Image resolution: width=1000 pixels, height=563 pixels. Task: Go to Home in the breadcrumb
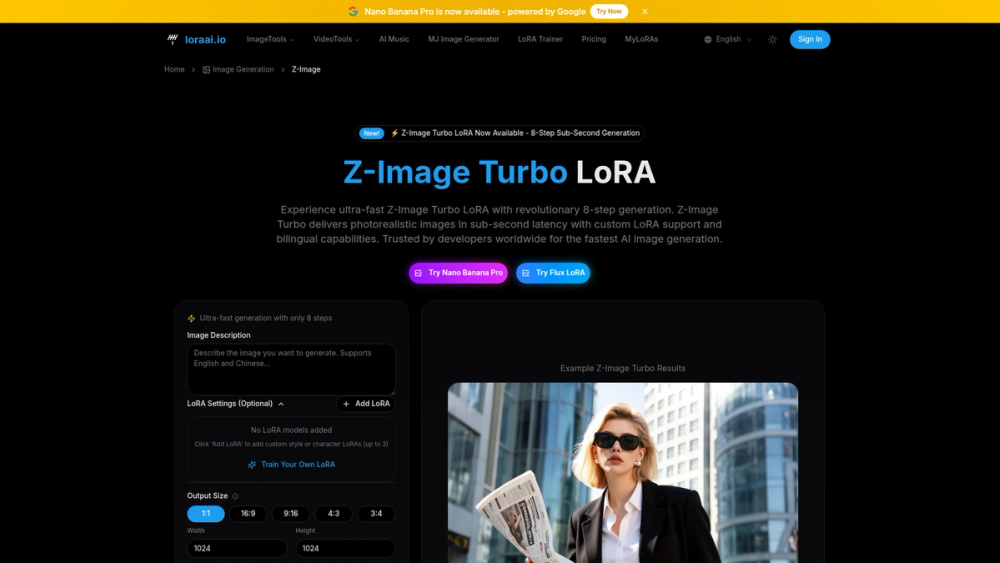click(174, 69)
